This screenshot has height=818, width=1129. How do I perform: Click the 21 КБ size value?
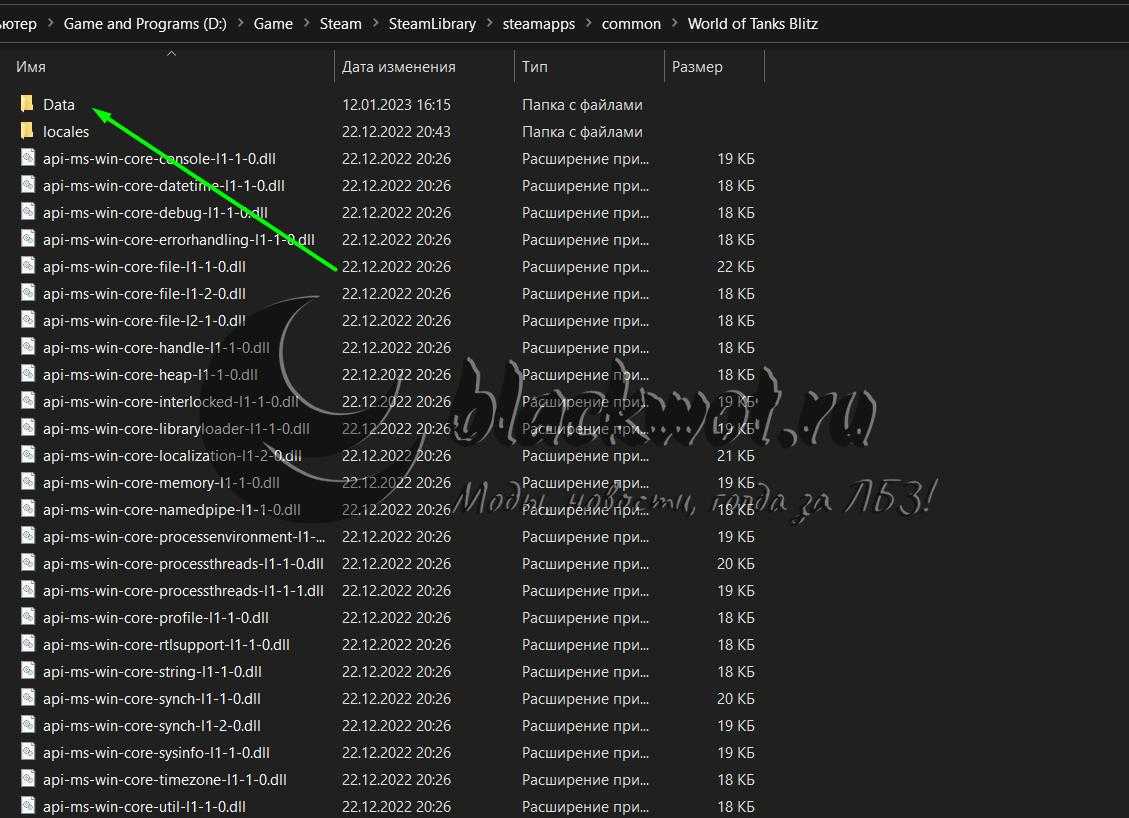tap(736, 456)
